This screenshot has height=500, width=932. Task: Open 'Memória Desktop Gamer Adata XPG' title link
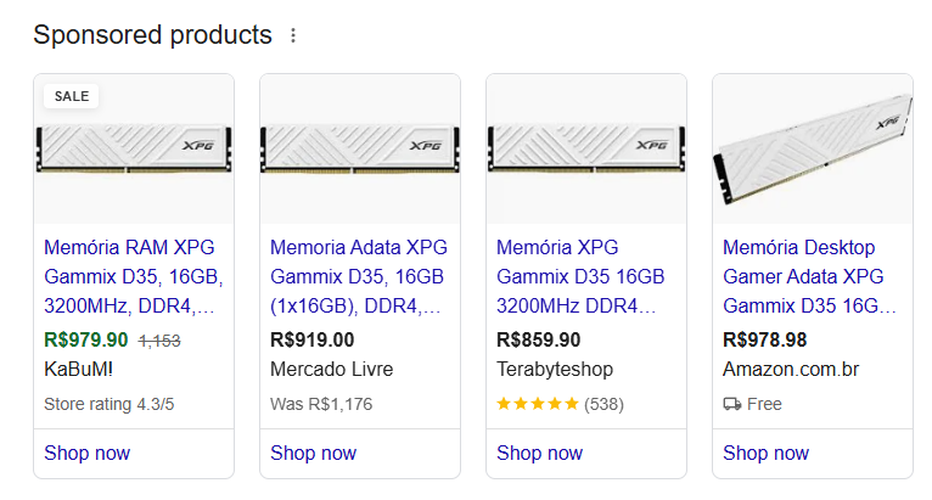click(809, 276)
